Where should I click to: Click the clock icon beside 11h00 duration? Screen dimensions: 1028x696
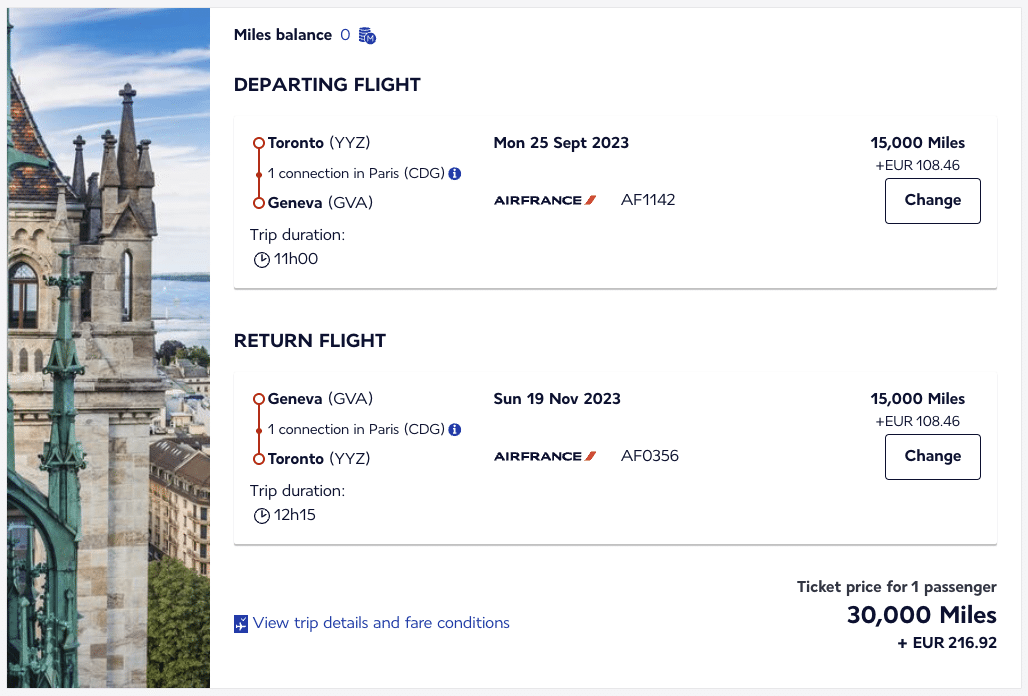262,260
